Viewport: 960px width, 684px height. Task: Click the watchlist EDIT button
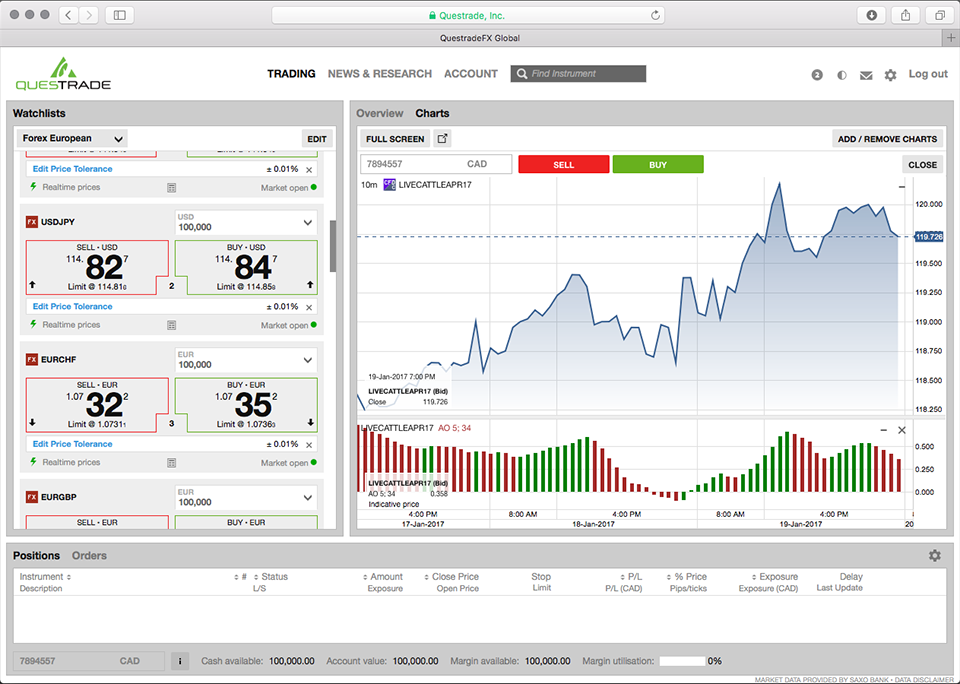point(317,139)
